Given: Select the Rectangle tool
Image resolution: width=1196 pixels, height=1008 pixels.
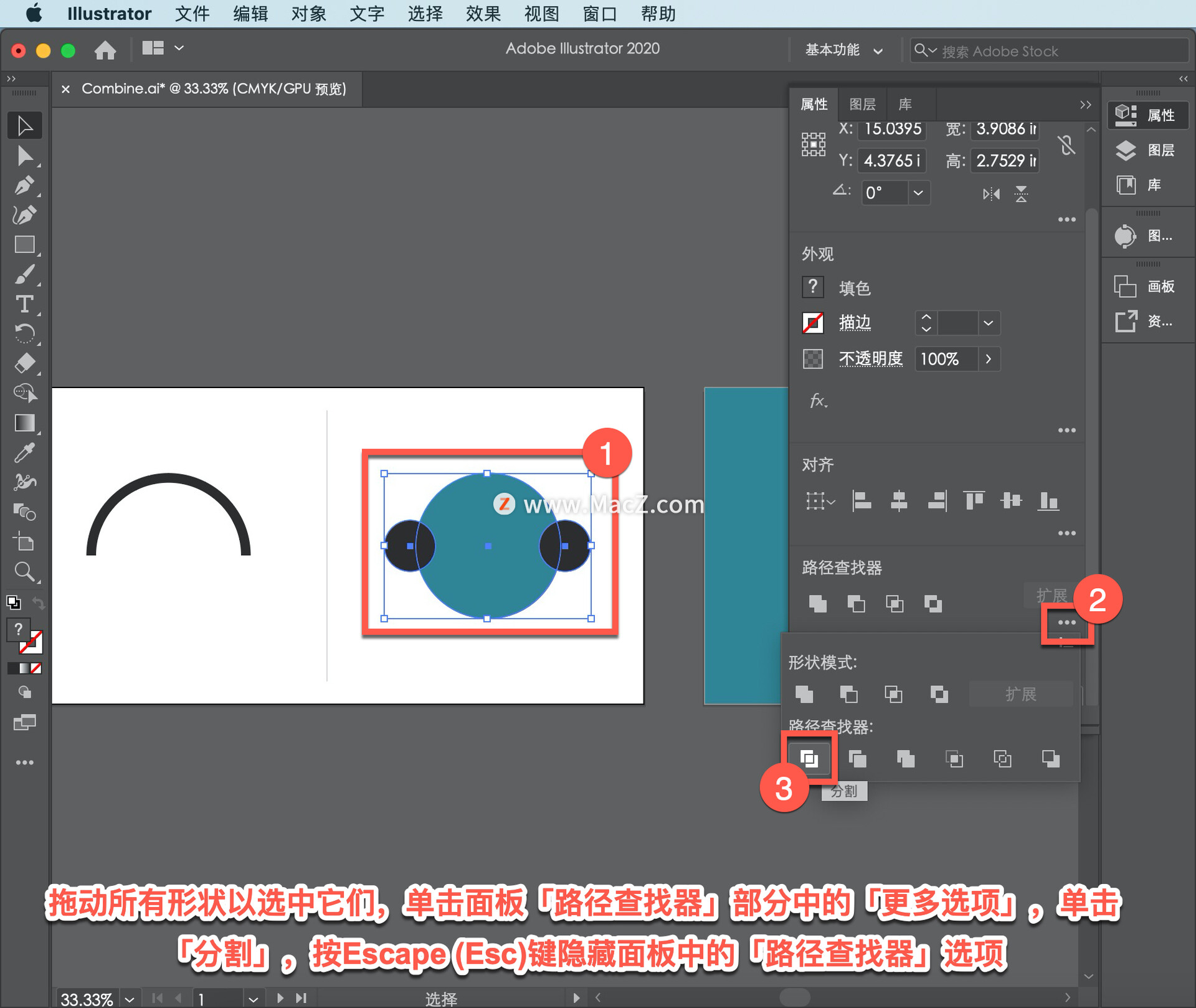Looking at the screenshot, I should [24, 244].
